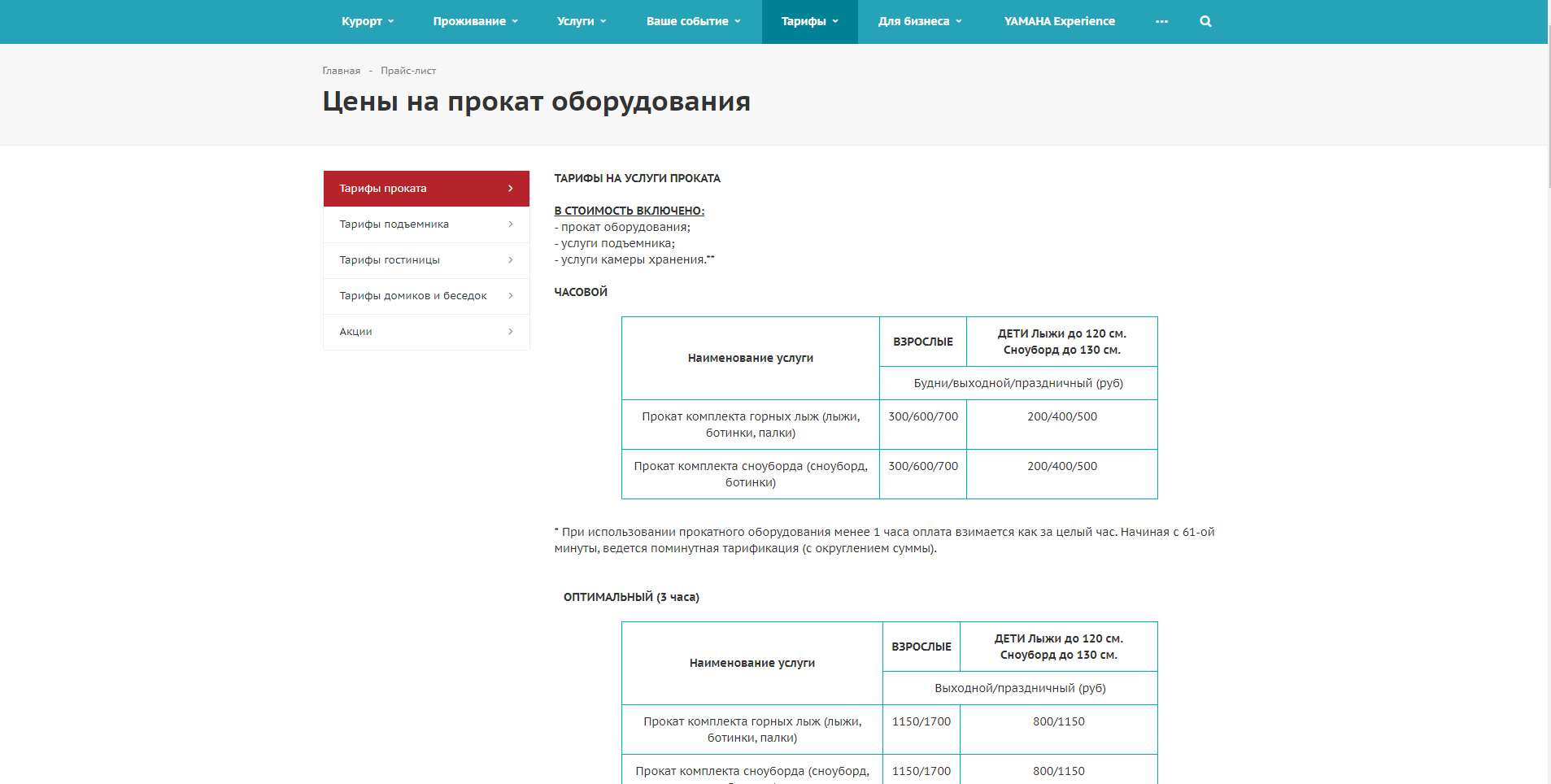
Task: Open the Тарифы menu tab
Action: click(x=809, y=21)
